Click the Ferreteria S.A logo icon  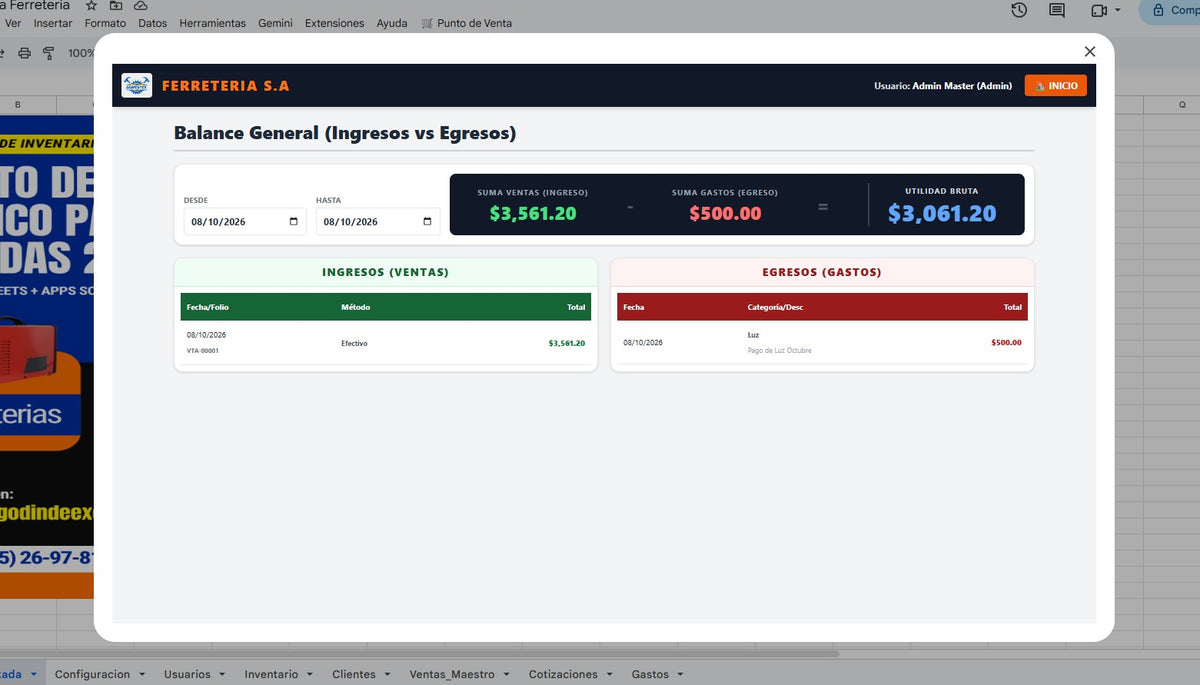pos(137,86)
